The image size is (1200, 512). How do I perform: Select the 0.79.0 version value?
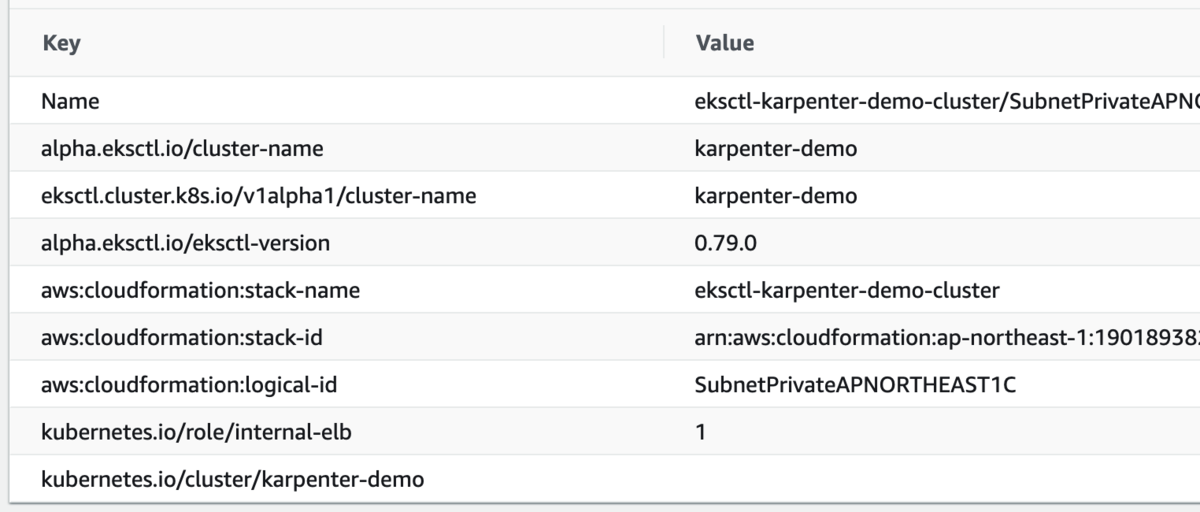(726, 243)
